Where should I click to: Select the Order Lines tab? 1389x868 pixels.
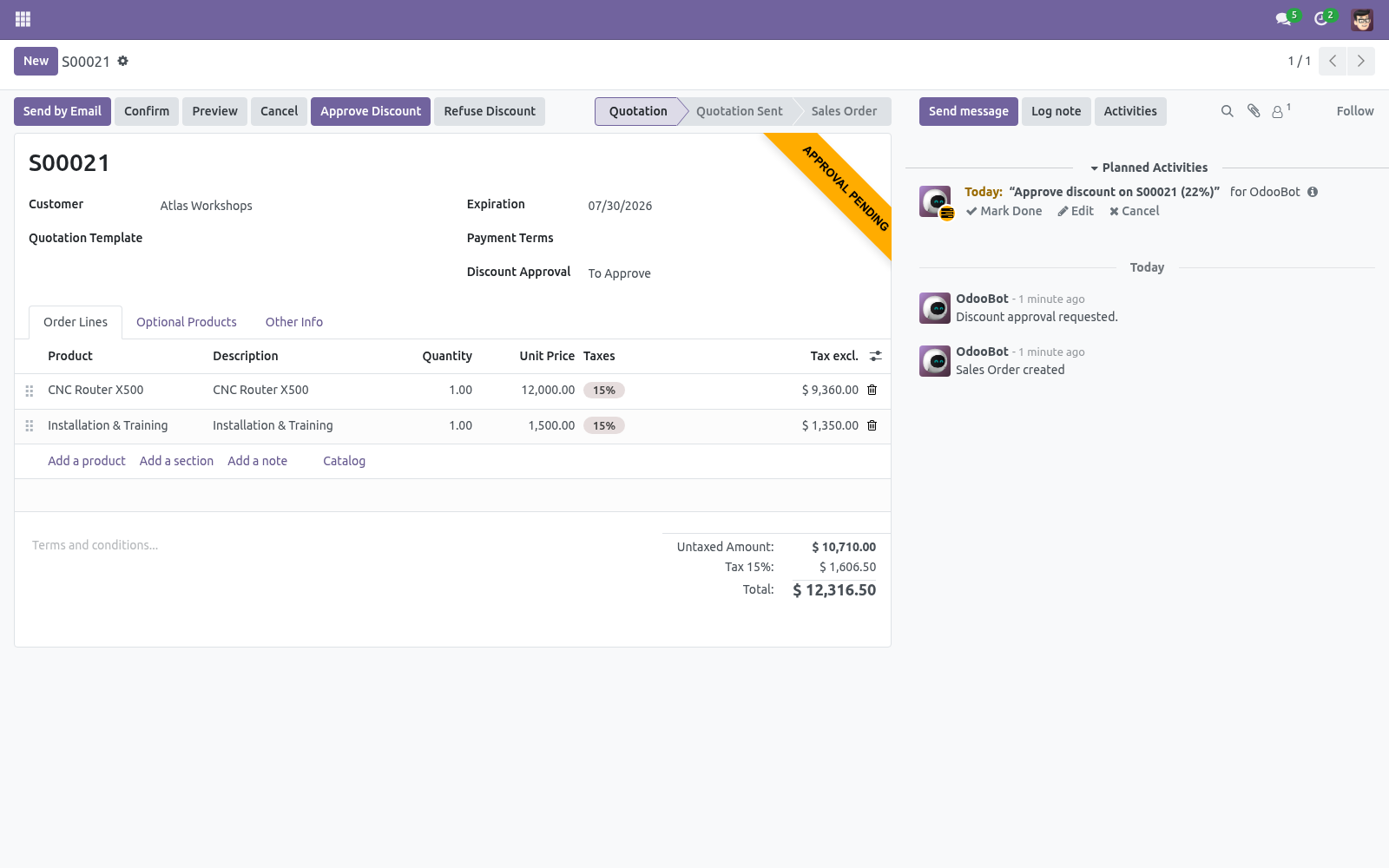[76, 322]
